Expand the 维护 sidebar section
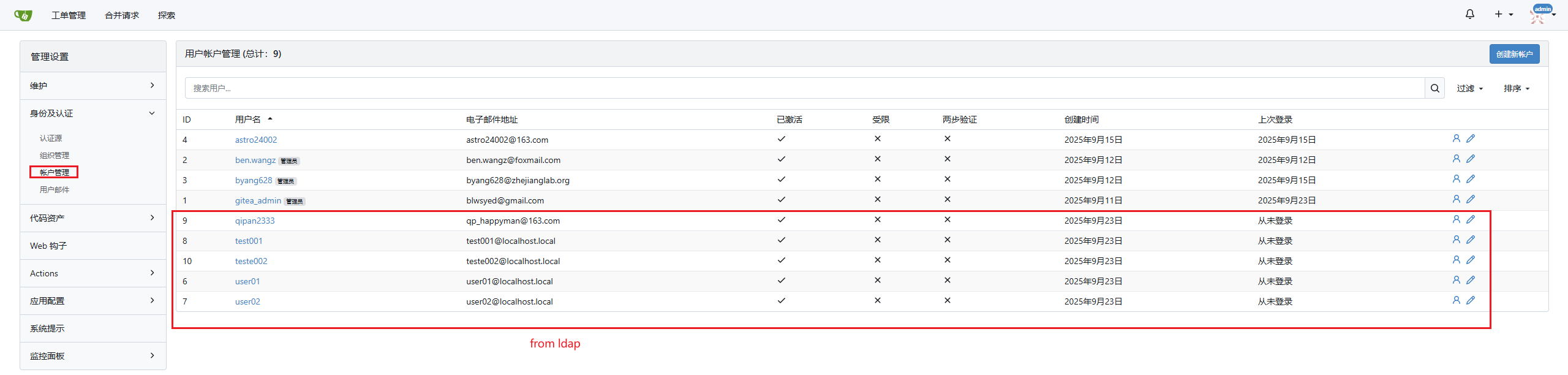 click(92, 86)
